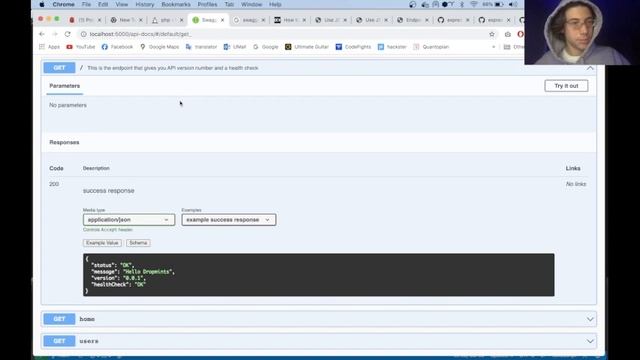Open the UMail bookmark
The width and height of the screenshot is (640, 360).
coord(235,47)
